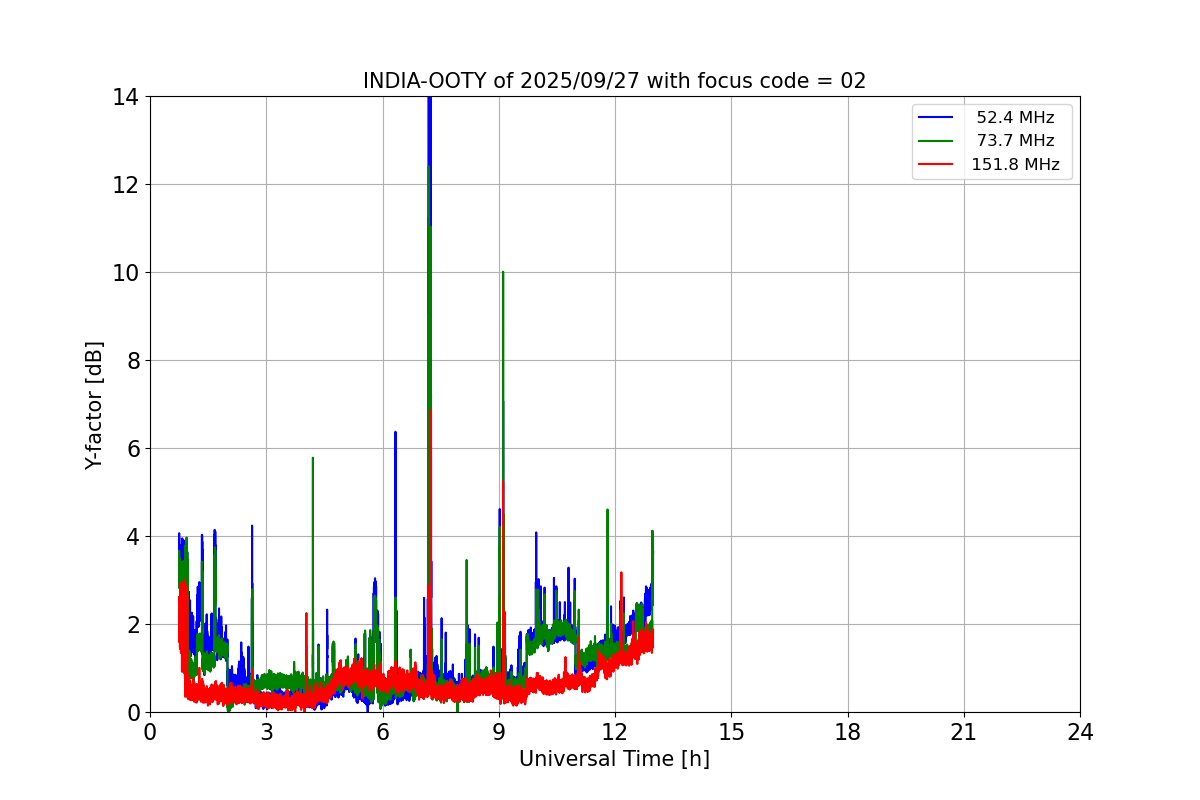Viewport: 1200px width, 800px height.
Task: Click the green spike reaching 10 dB
Action: point(503,272)
